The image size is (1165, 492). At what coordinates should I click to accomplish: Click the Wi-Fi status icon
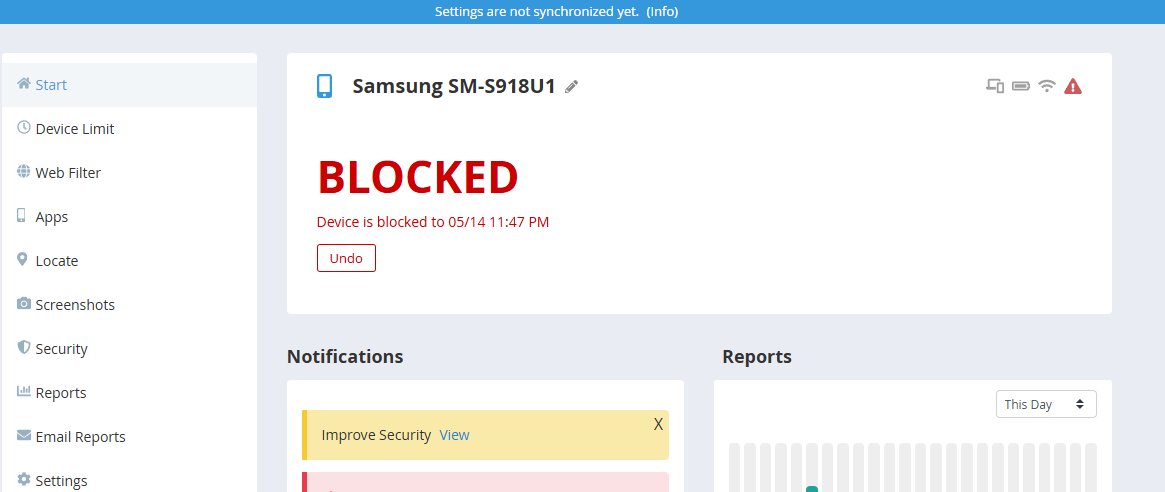pos(1047,85)
